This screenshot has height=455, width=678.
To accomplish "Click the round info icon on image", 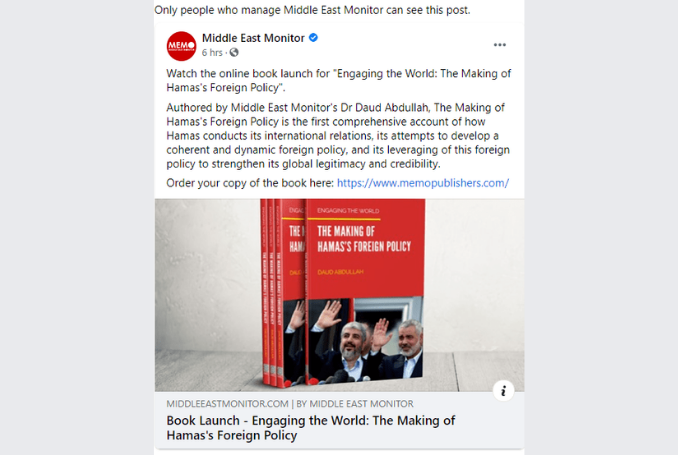I will [503, 391].
